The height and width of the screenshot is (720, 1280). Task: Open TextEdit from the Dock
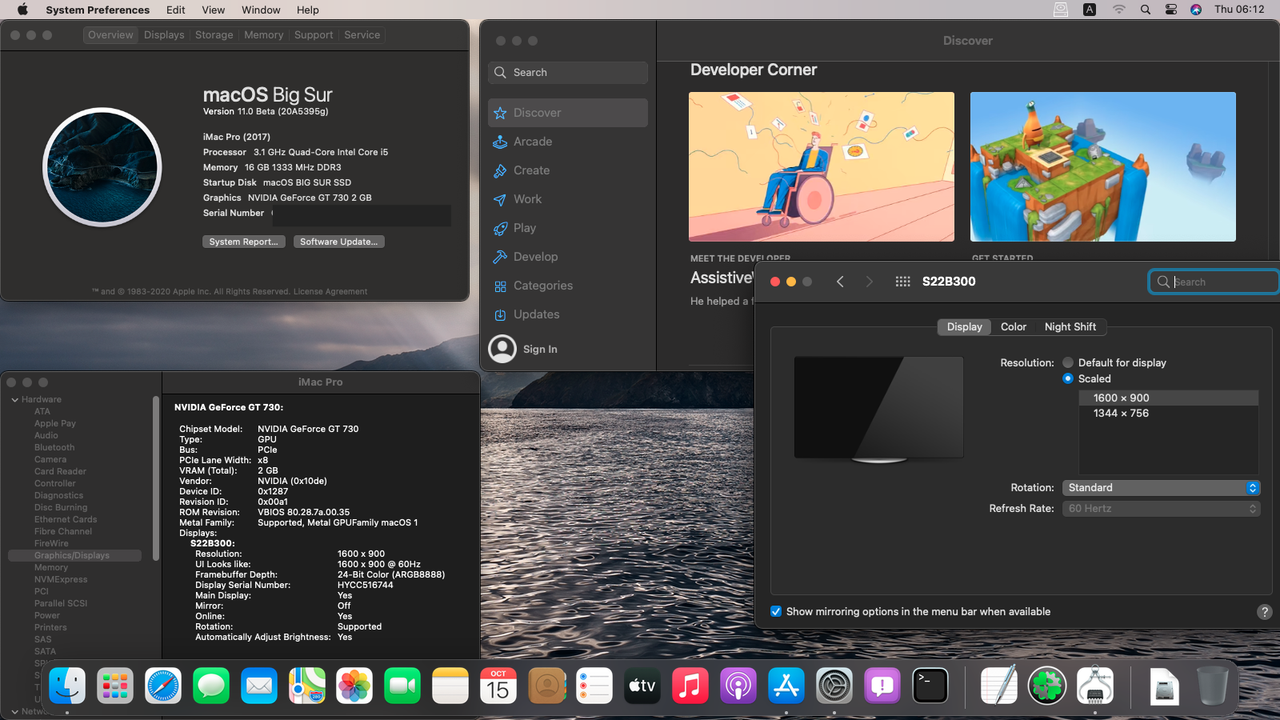tap(998, 686)
